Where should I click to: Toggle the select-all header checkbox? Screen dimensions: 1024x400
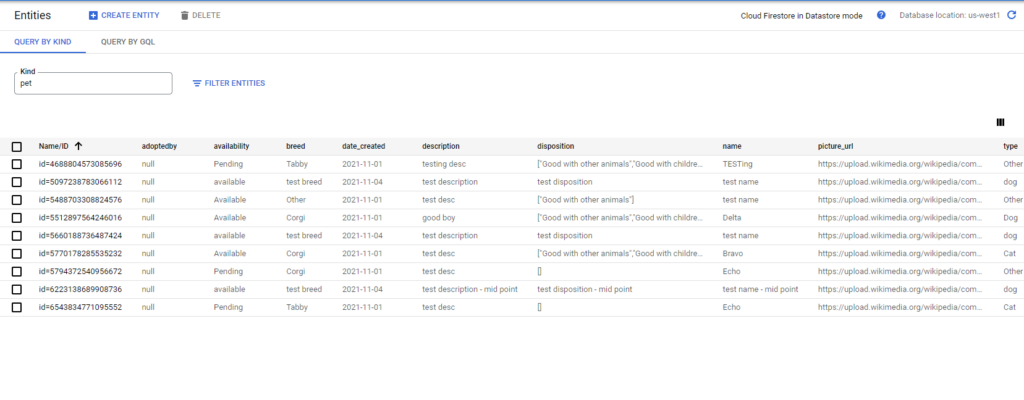[x=16, y=146]
